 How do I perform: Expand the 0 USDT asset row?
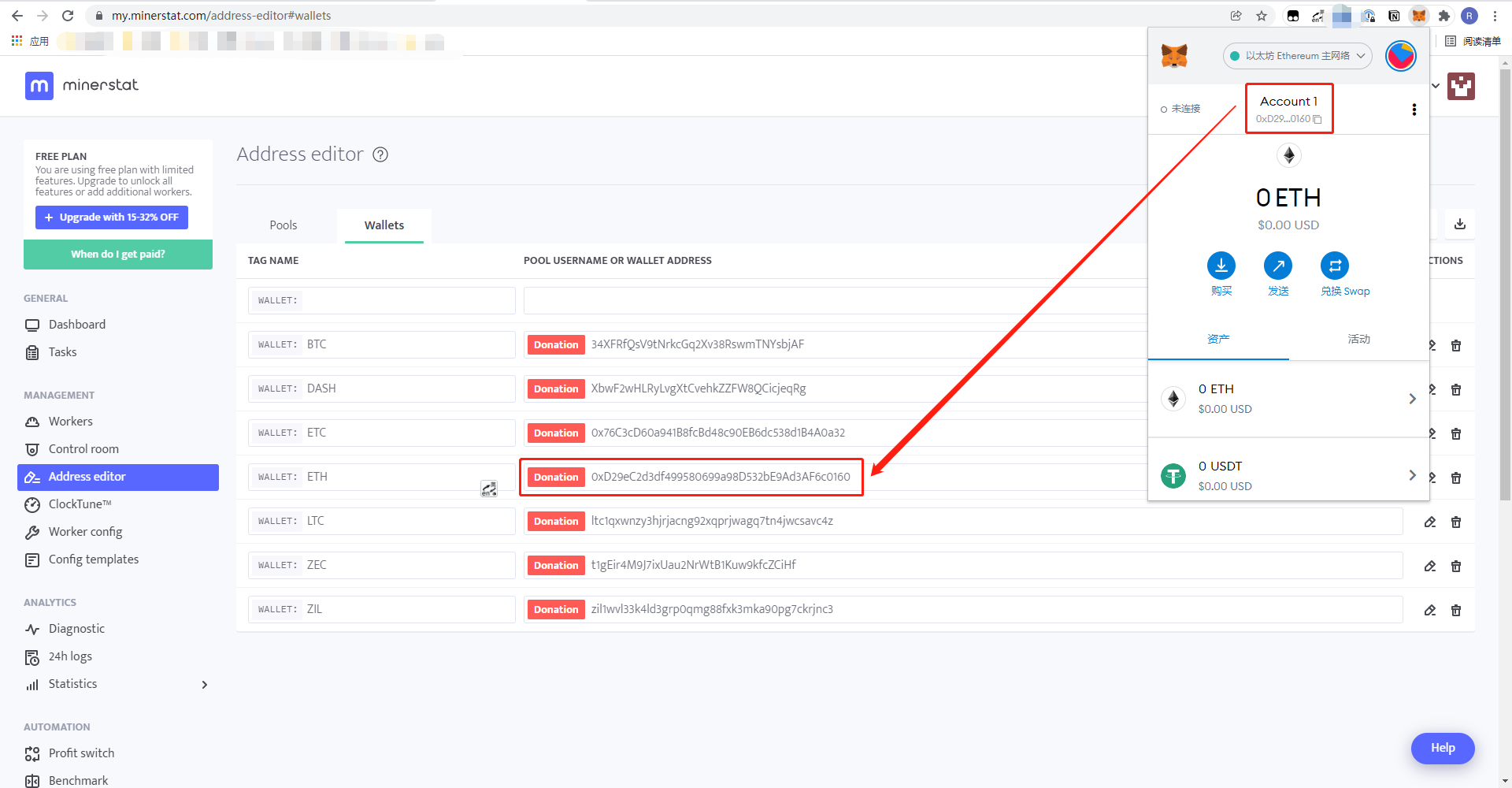point(1288,476)
